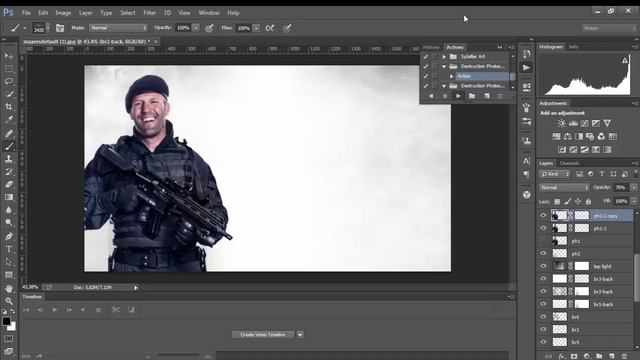Lock all with padlock icon
This screenshot has height=360, width=640.
pyautogui.click(x=588, y=202)
